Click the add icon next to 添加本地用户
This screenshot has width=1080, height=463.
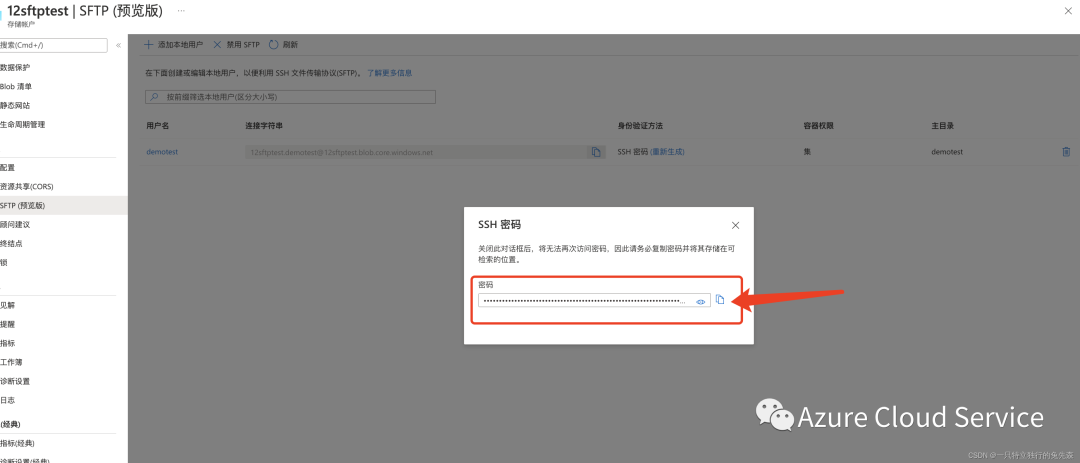(x=148, y=45)
